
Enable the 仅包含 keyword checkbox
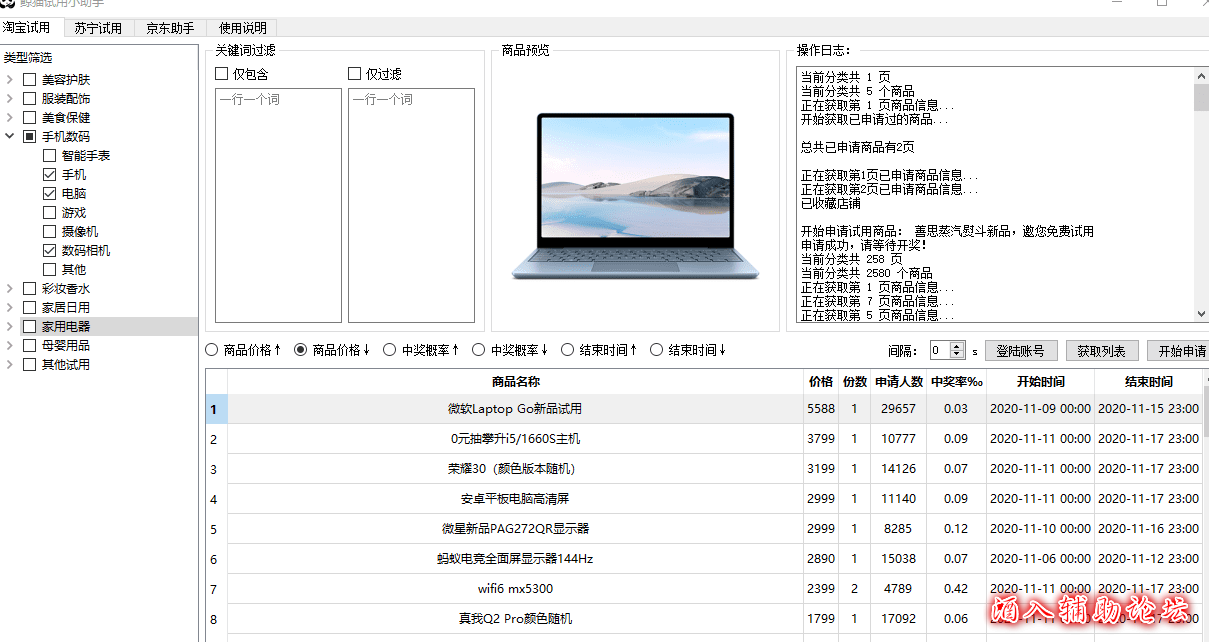[x=221, y=74]
